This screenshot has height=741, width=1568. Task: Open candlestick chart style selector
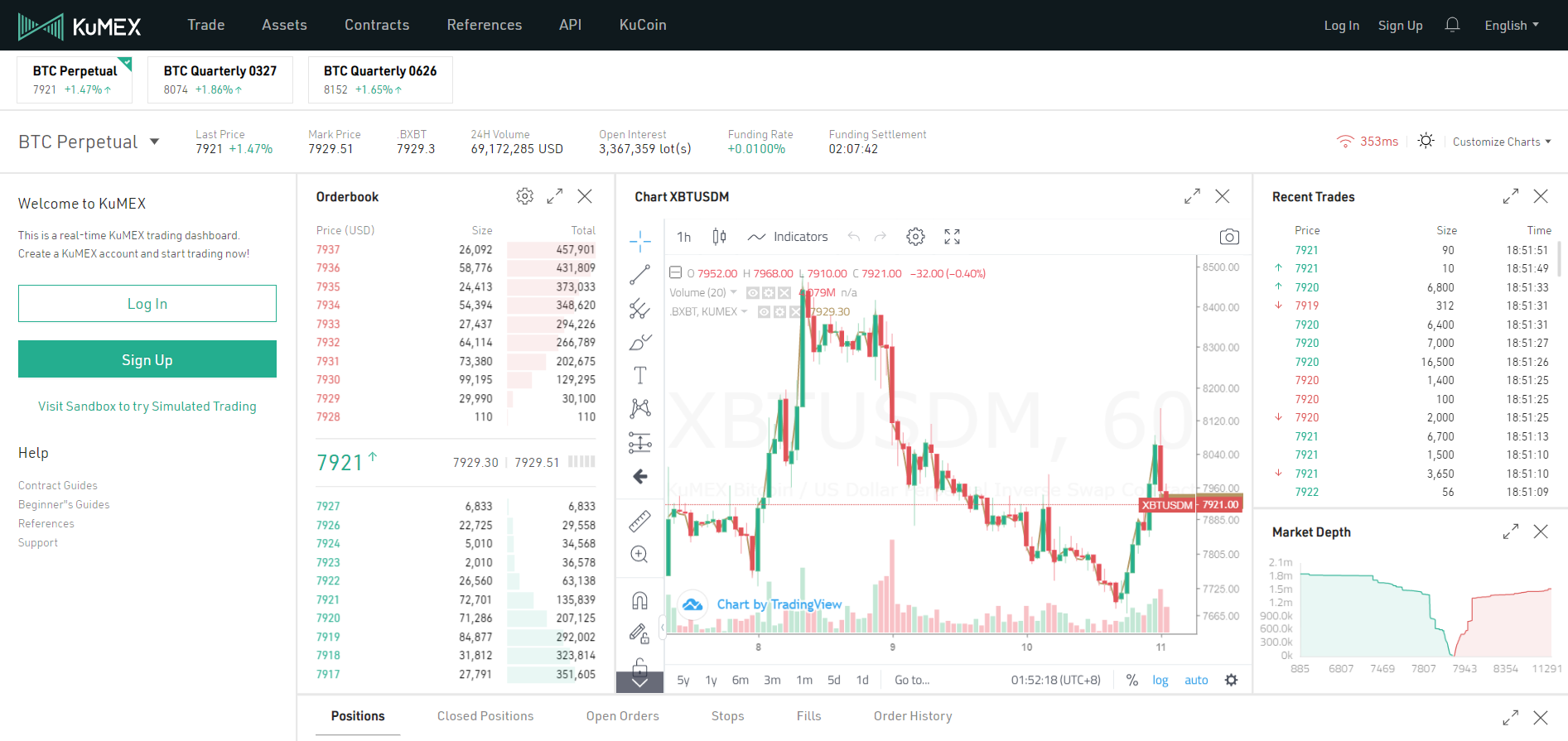tap(719, 237)
